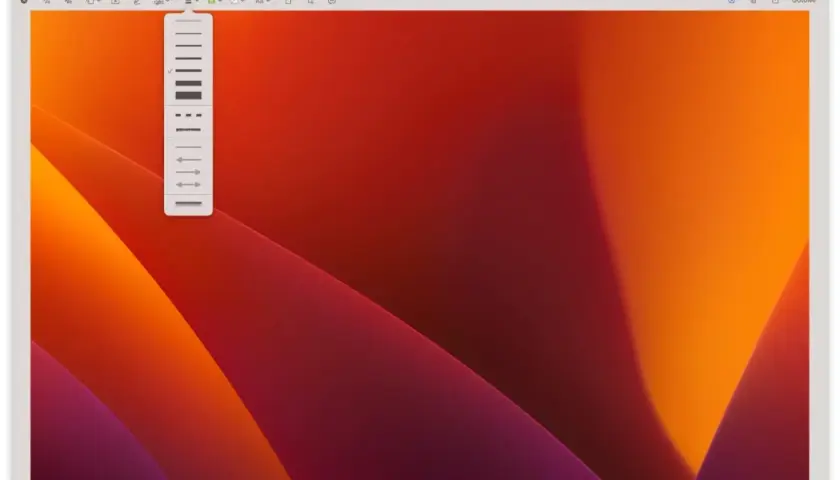Select the second-thickest line weight

pyautogui.click(x=188, y=83)
